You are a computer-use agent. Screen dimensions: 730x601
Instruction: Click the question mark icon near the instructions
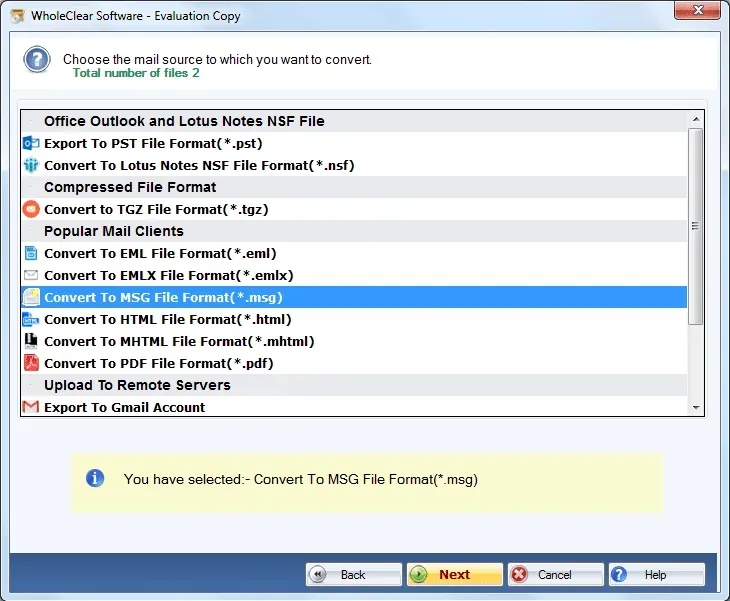click(37, 60)
